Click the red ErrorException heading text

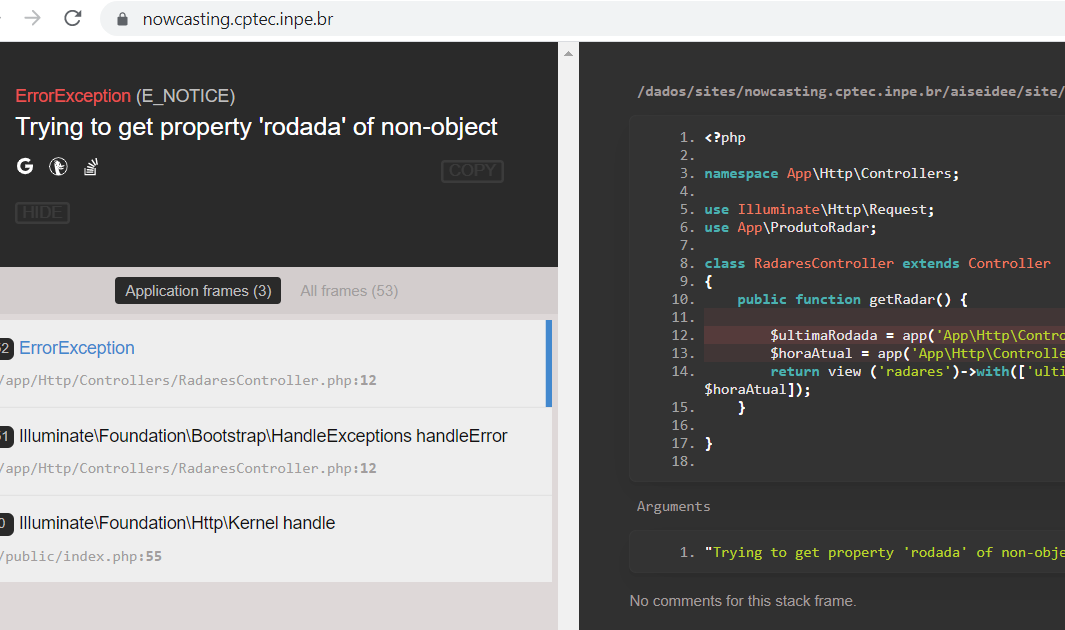[x=73, y=96]
